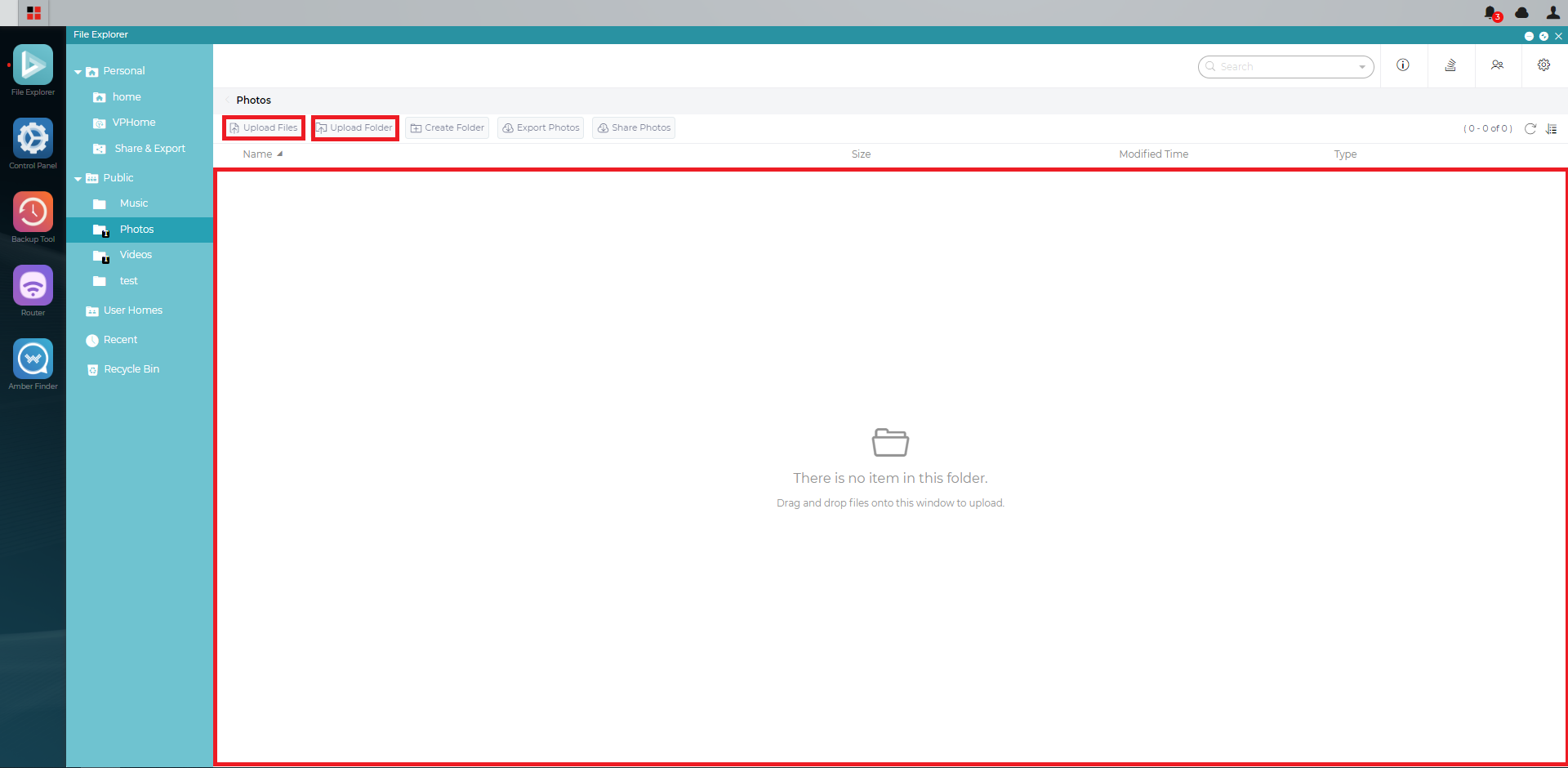The height and width of the screenshot is (768, 1568).
Task: Launch the Amber Finder app
Action: click(x=33, y=359)
